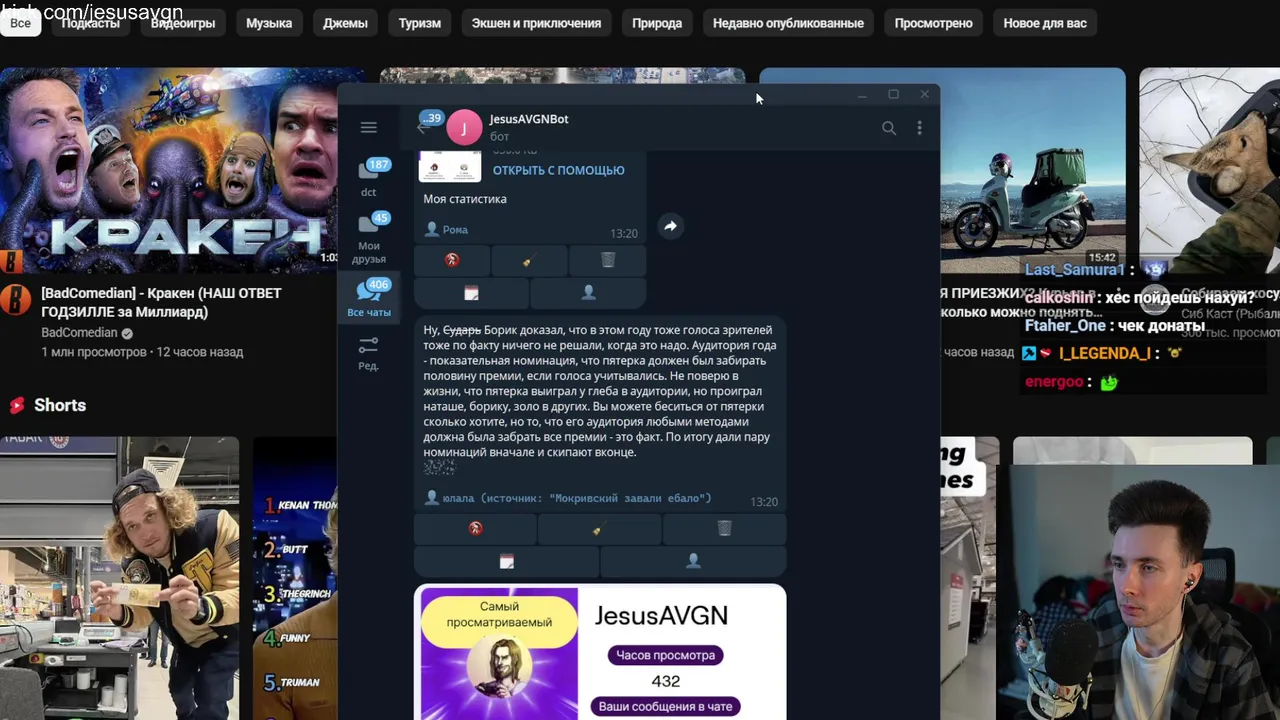Select the Видеоигры chip on YouTube

coord(183,23)
